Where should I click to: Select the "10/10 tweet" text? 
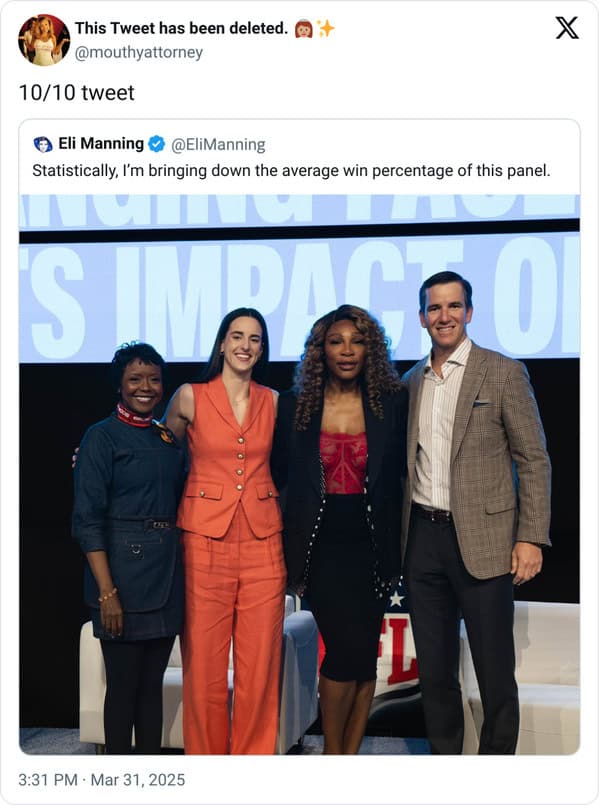click(76, 93)
